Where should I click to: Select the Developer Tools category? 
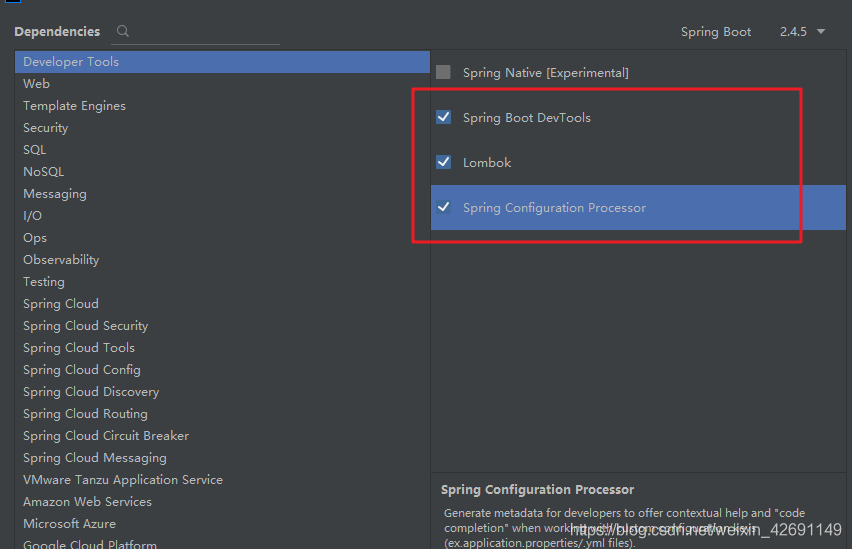(x=71, y=62)
